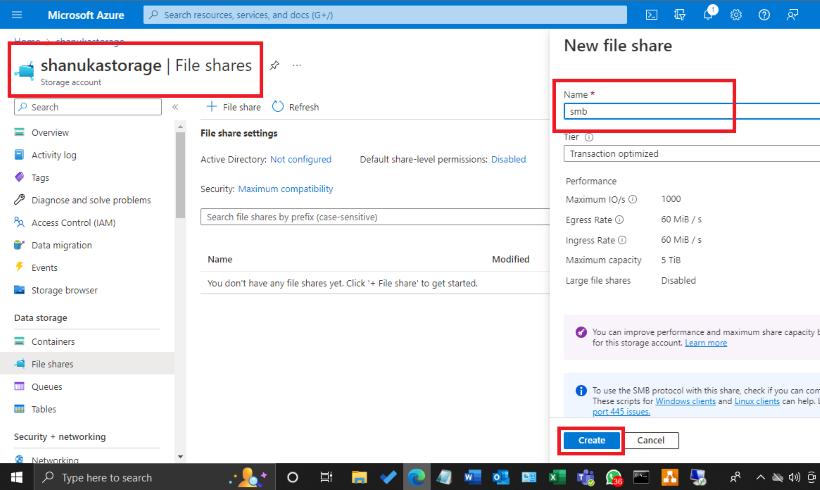
Task: Show the Ingress Rate info icon
Action: 622,240
